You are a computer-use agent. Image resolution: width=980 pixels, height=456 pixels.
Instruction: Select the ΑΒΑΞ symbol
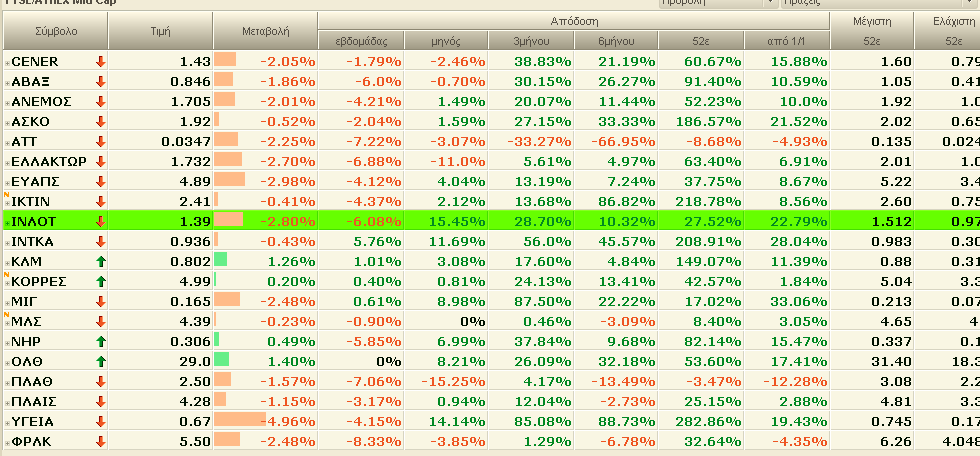pyautogui.click(x=31, y=81)
